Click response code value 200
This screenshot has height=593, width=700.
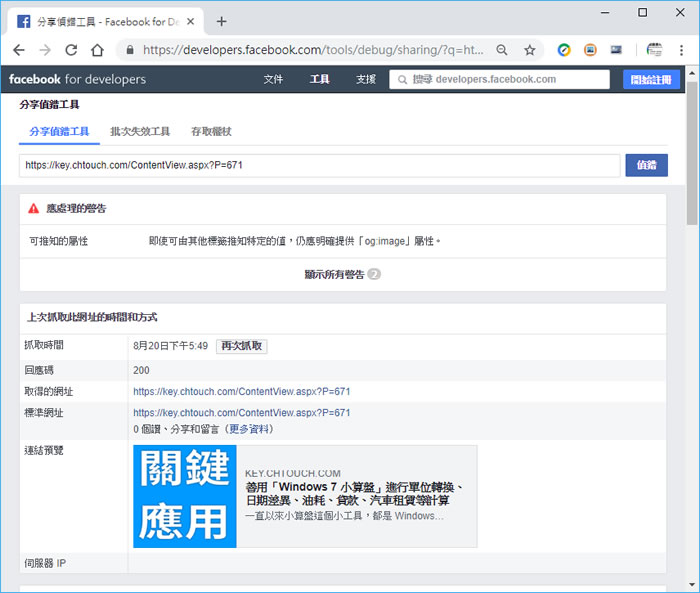pos(141,370)
